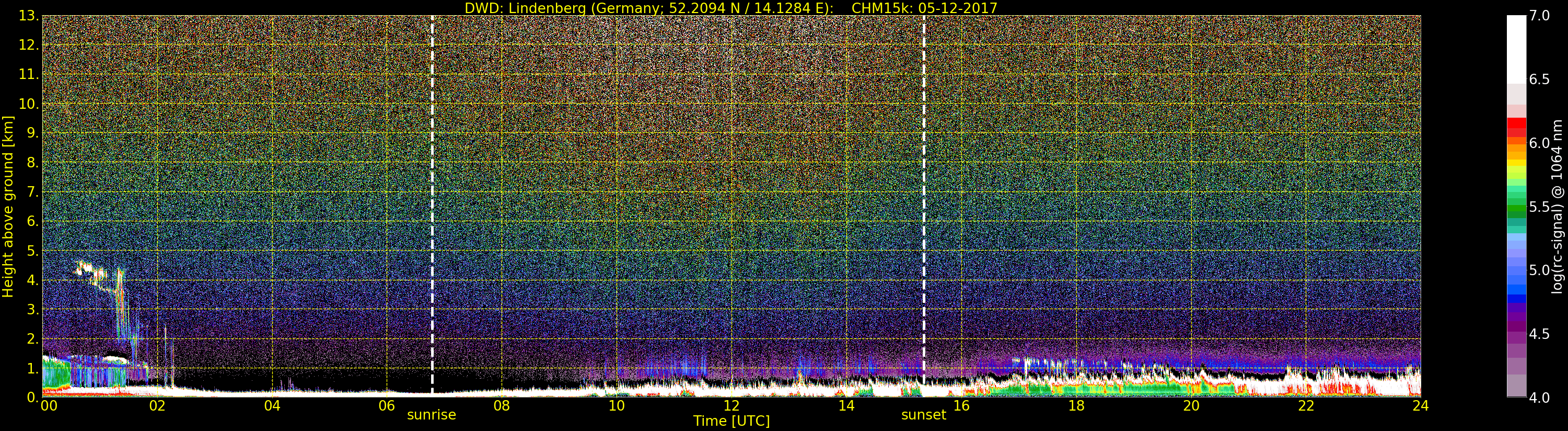This screenshot has width=1568, height=431.
Task: Click the white cloud echo near 4.5 km
Action: click(86, 267)
